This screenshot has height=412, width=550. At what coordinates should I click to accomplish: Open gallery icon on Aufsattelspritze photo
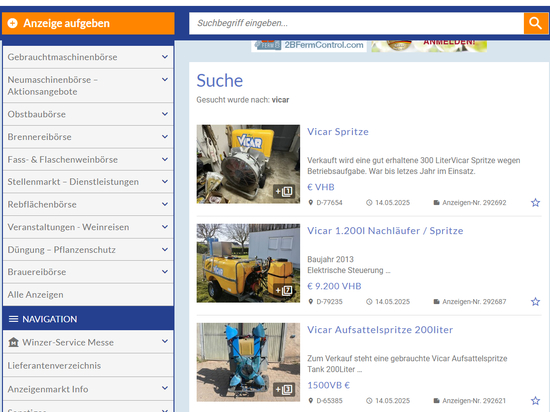click(284, 389)
